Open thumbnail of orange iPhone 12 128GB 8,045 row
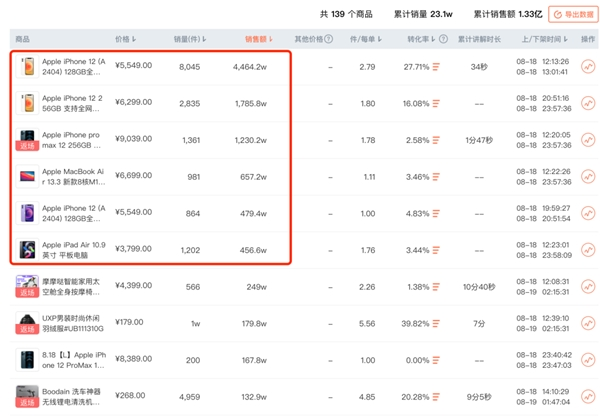600x417 pixels. [27, 66]
